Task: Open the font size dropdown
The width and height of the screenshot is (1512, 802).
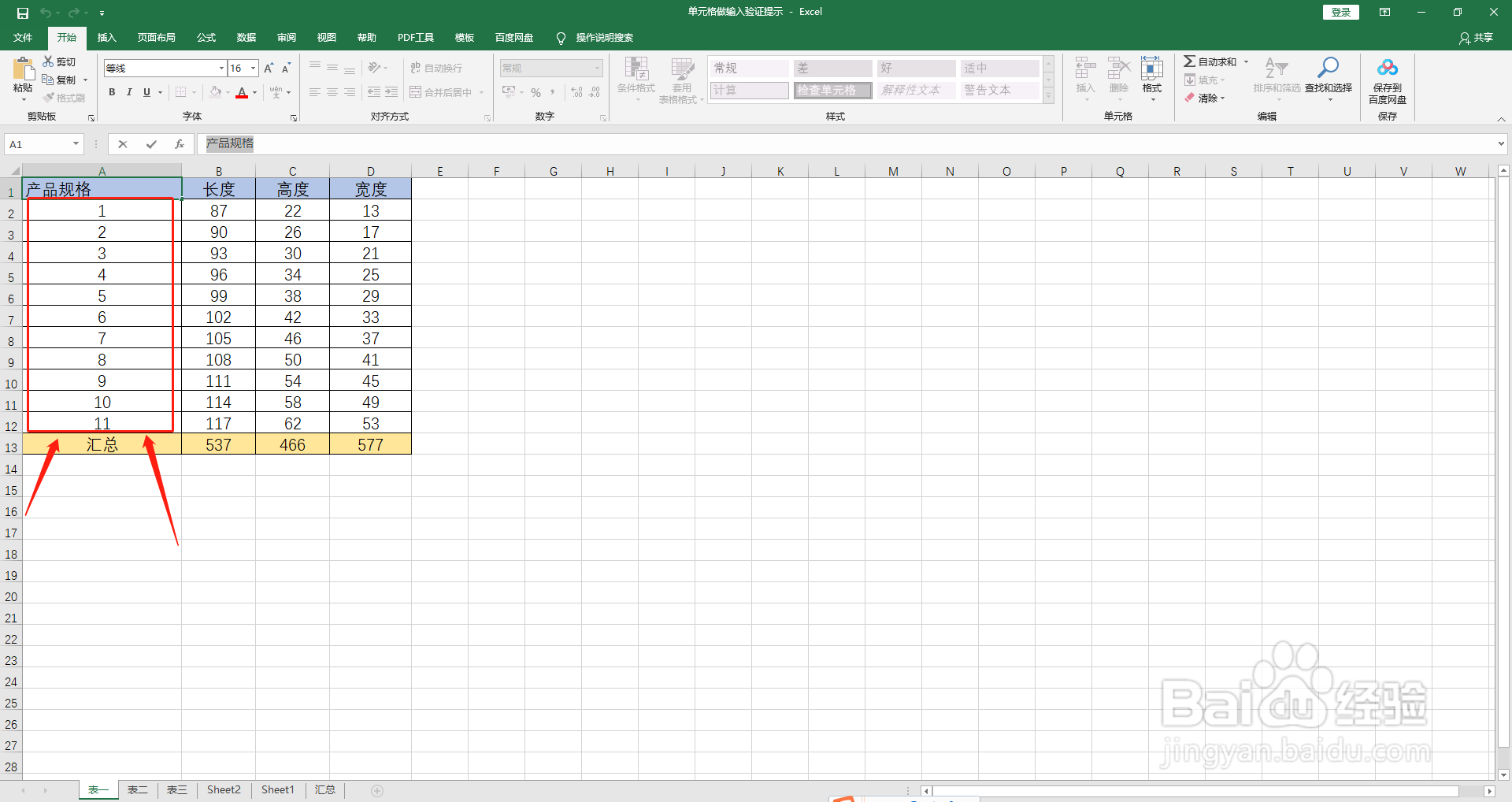Action: coord(254,69)
